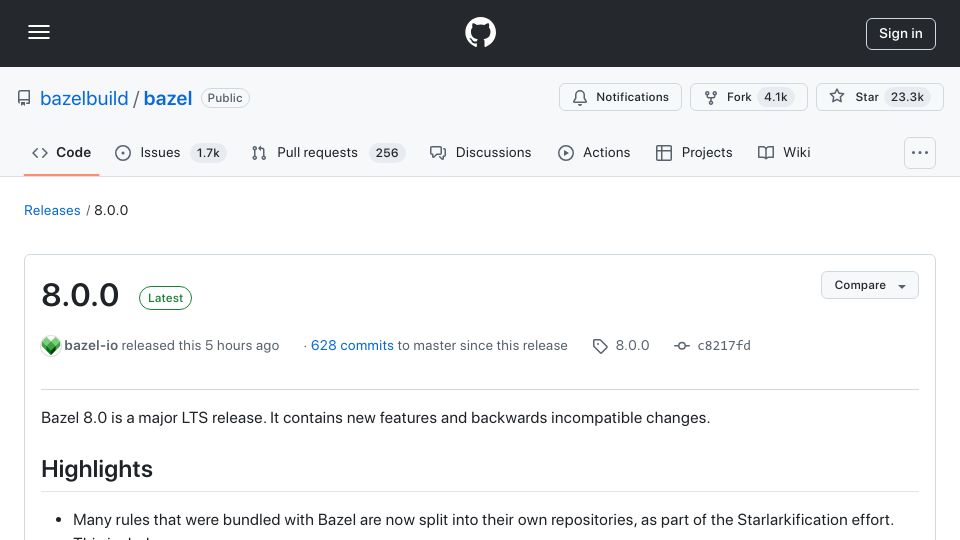
Task: Click the speech bubbles Discussions icon
Action: click(438, 153)
